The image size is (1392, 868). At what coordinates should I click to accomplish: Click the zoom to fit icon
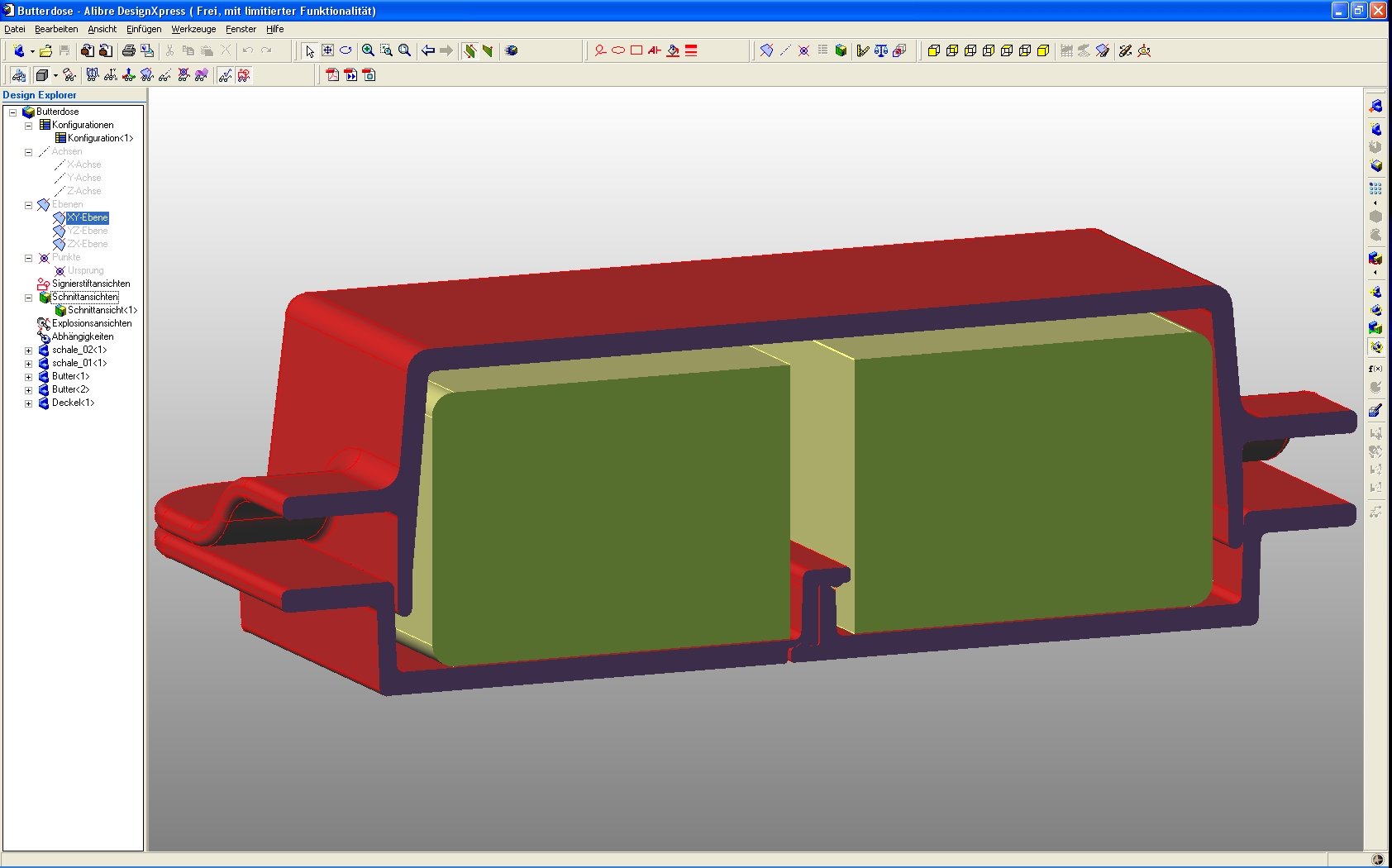(x=404, y=50)
